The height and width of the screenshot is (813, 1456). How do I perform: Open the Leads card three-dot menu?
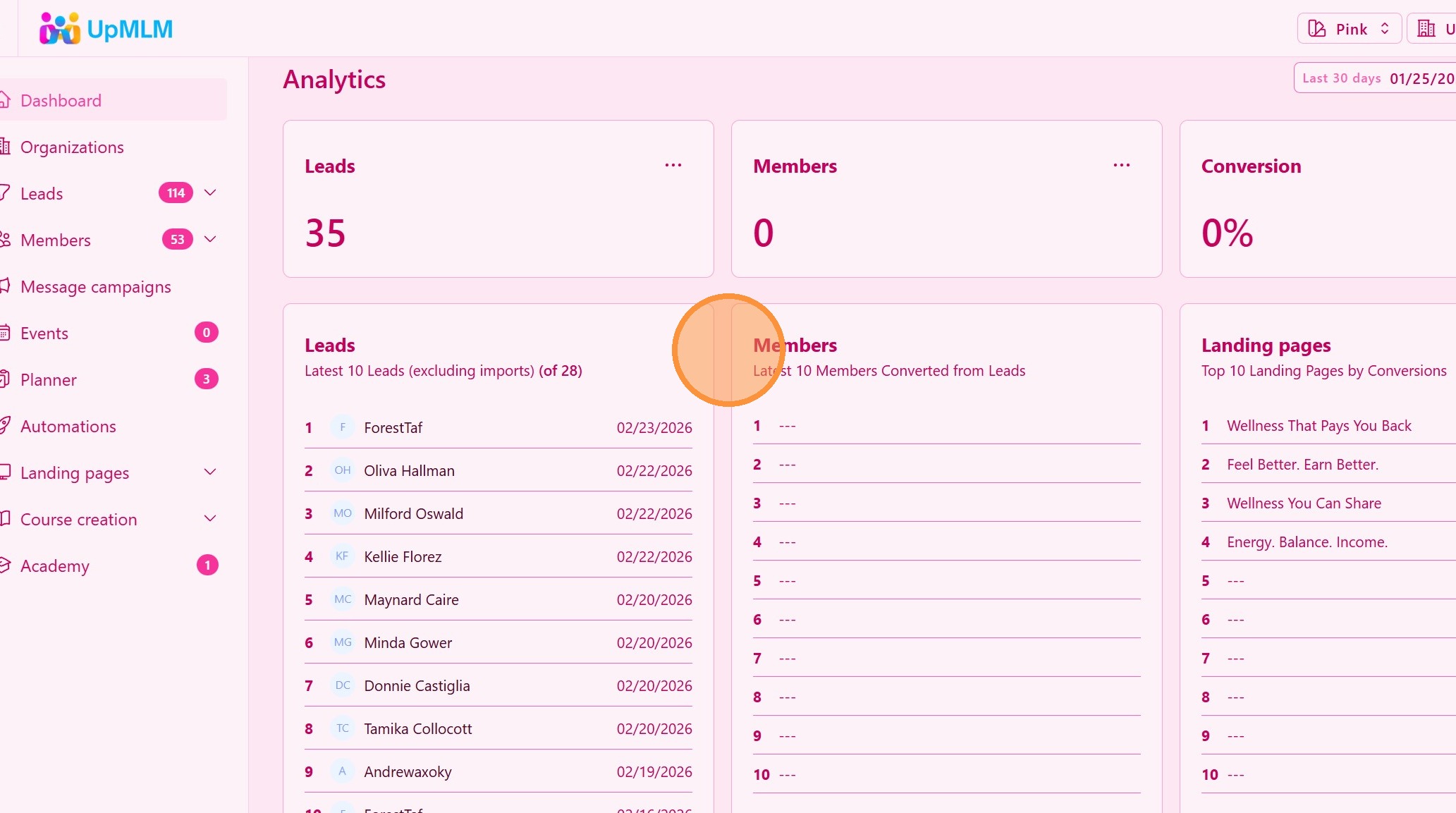pos(673,165)
